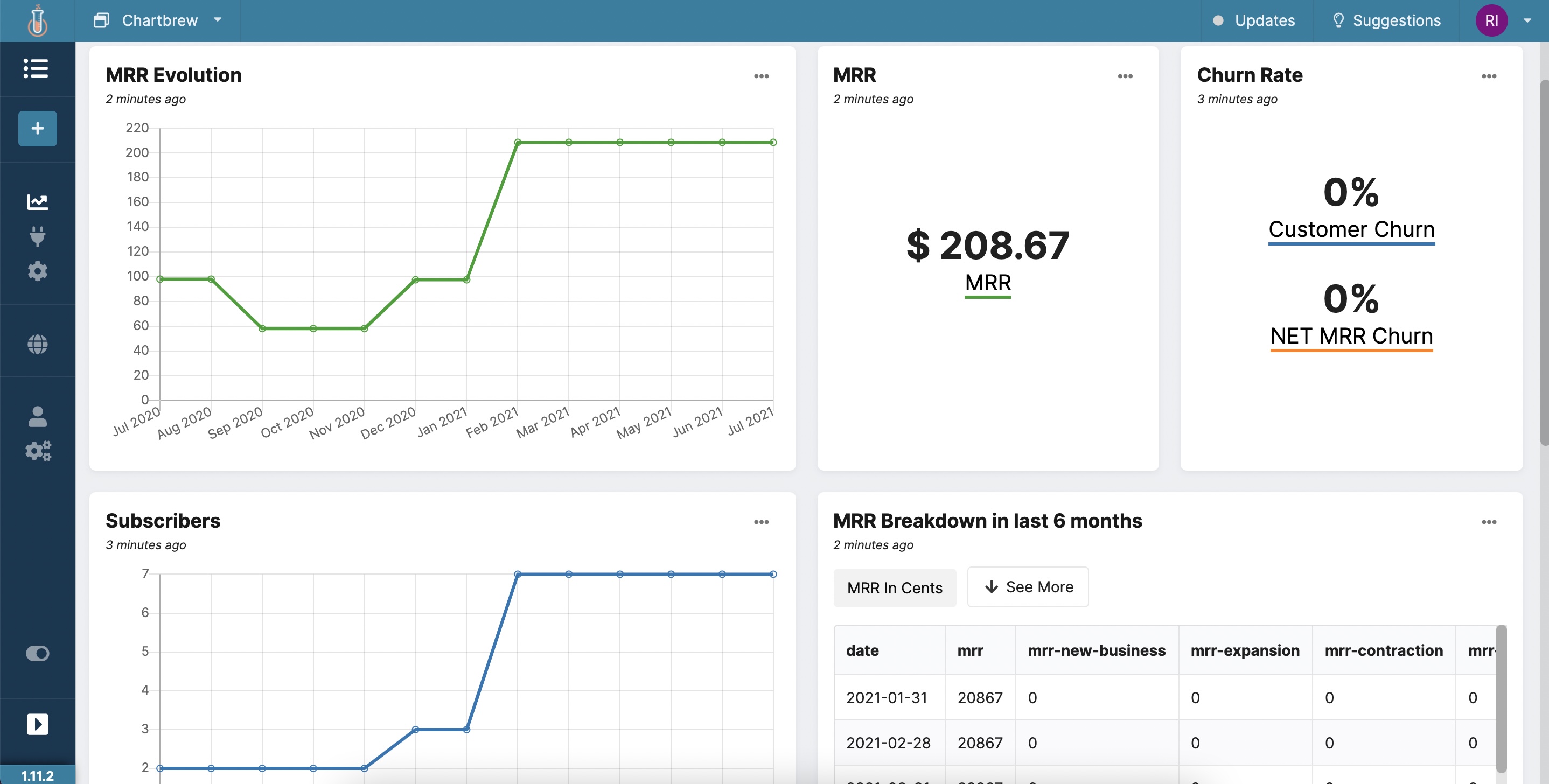Open project settings gear icon

(37, 271)
